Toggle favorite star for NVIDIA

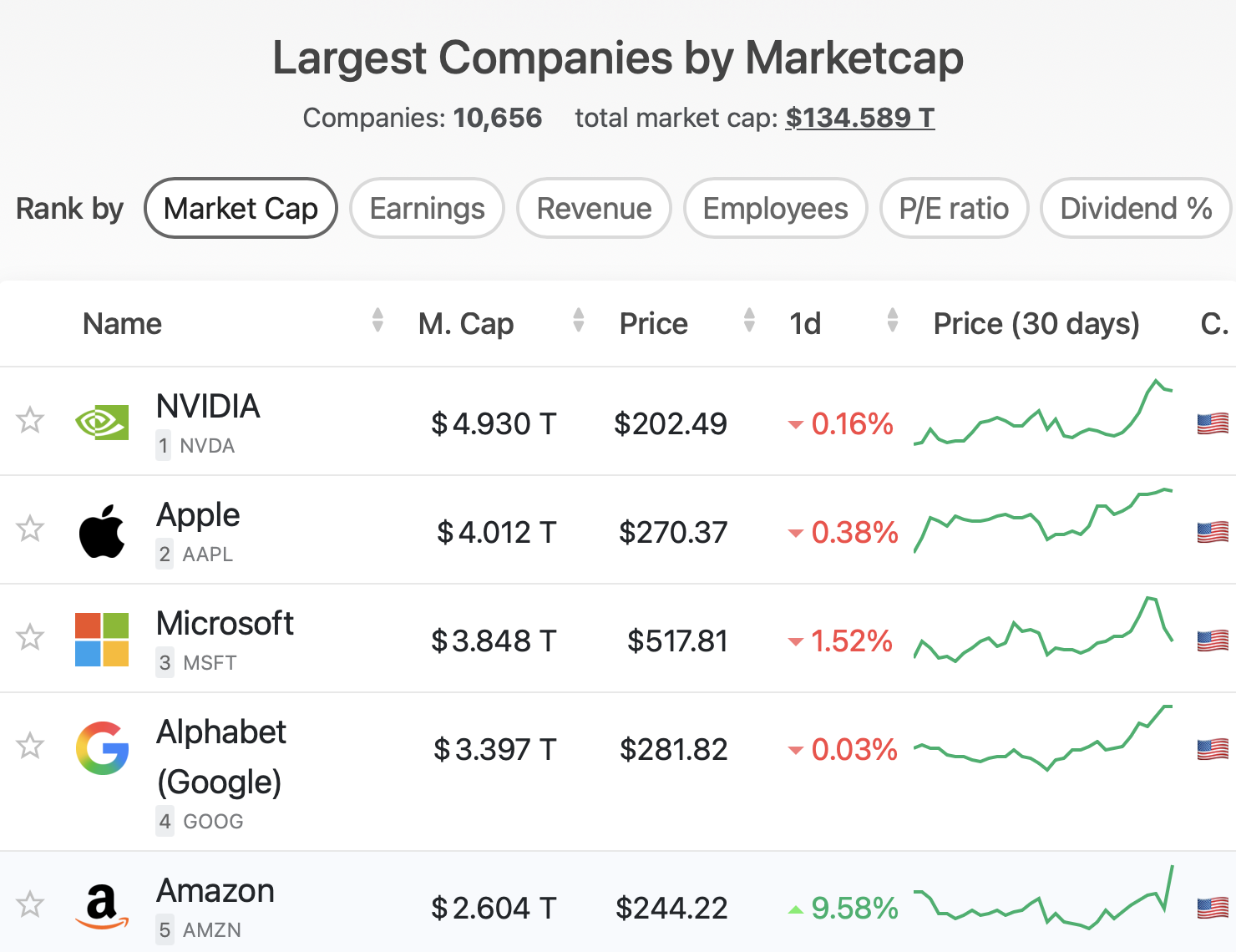[x=30, y=420]
